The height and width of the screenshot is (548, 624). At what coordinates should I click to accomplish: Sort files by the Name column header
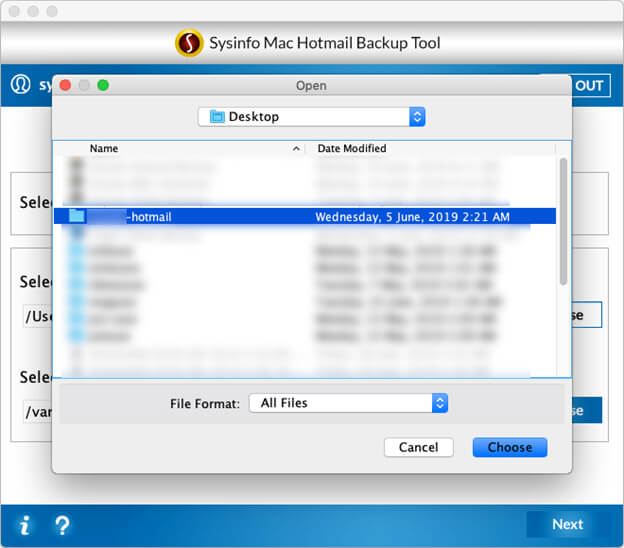[104, 148]
